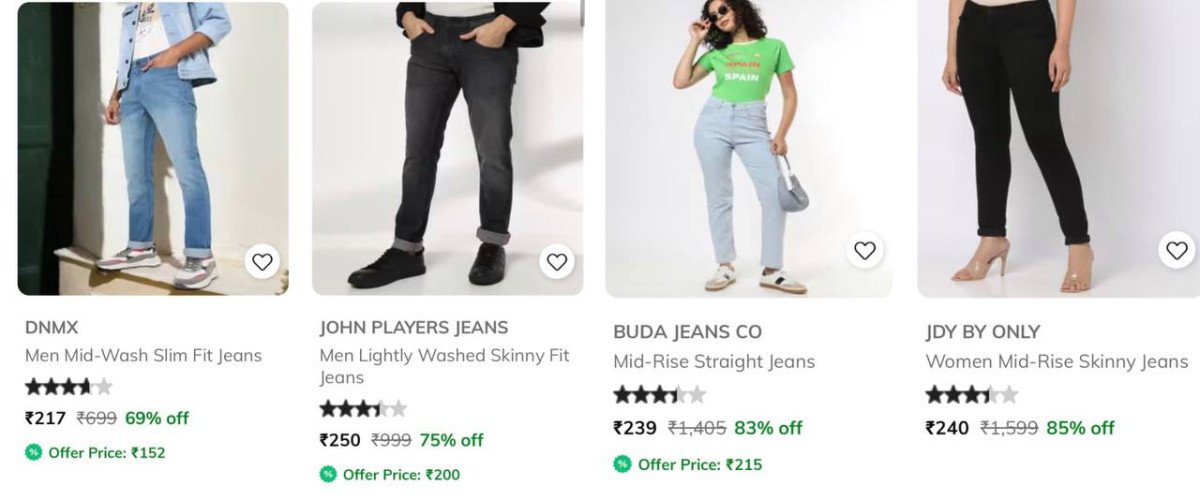Click the DNMX star rating

coord(68,387)
